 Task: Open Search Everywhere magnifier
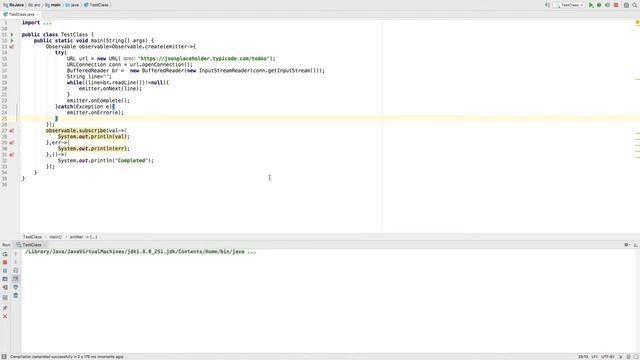[635, 5]
